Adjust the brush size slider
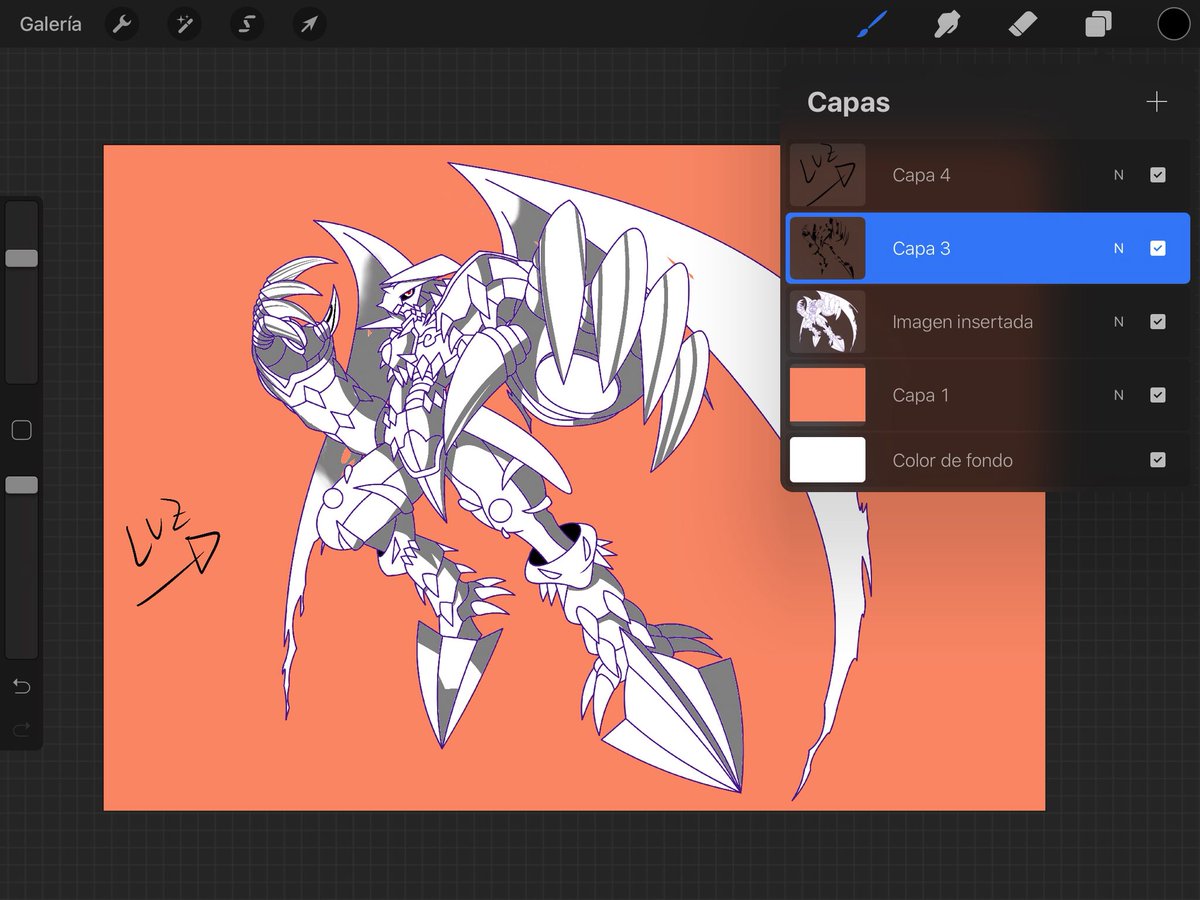Viewport: 1200px width, 900px height. 21,258
